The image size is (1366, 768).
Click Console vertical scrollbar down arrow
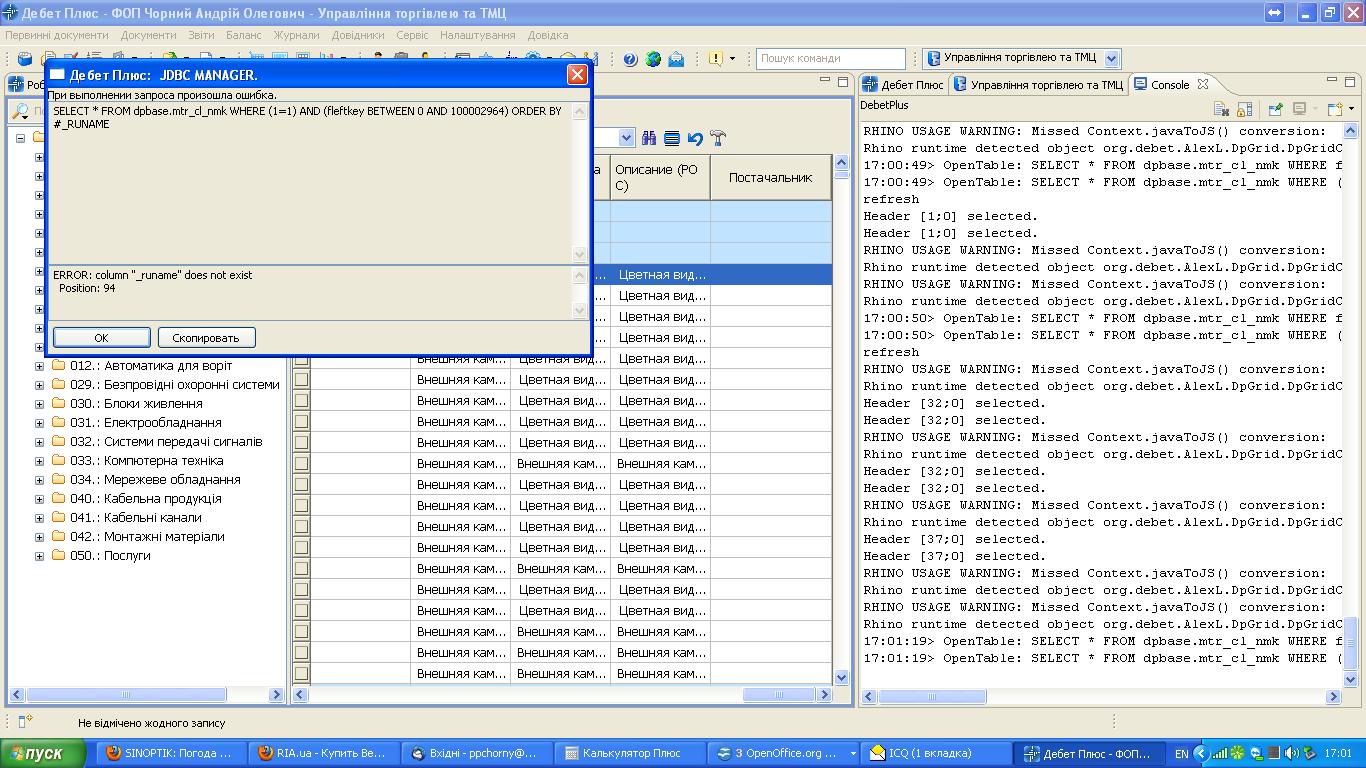pyautogui.click(x=1351, y=679)
